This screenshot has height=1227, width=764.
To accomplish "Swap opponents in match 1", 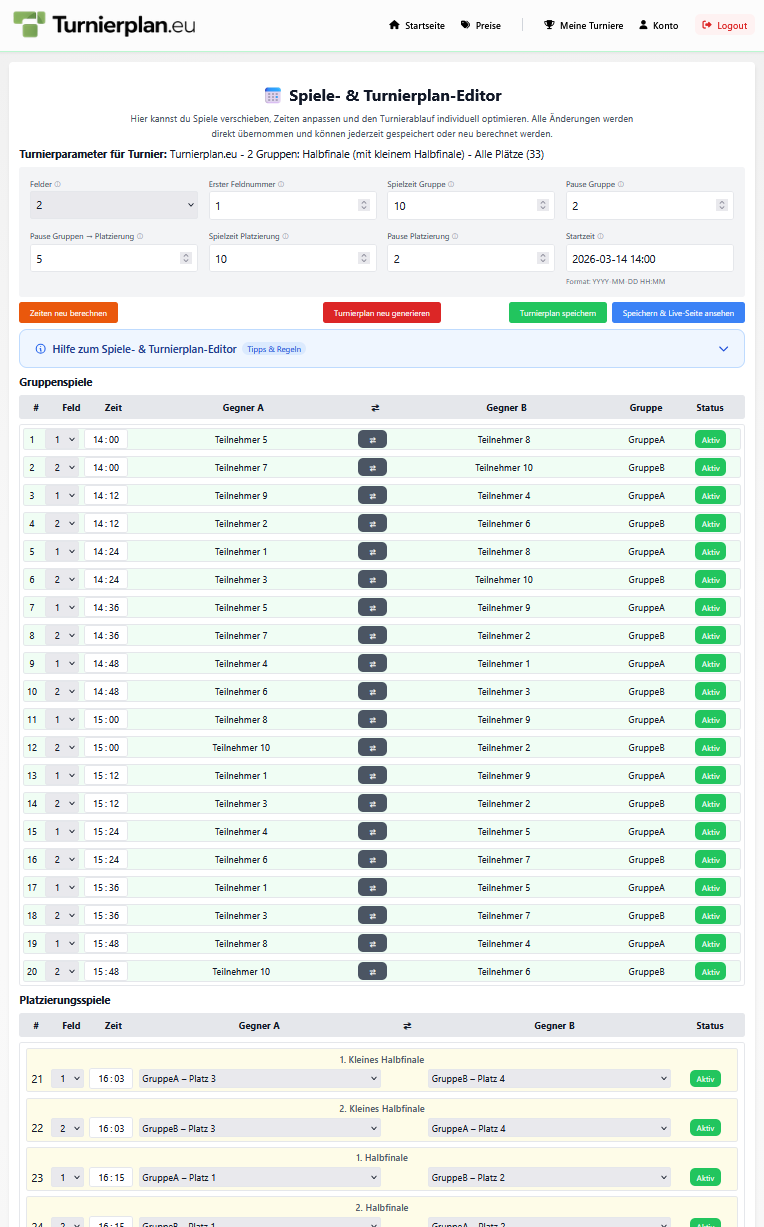I will coord(372,439).
